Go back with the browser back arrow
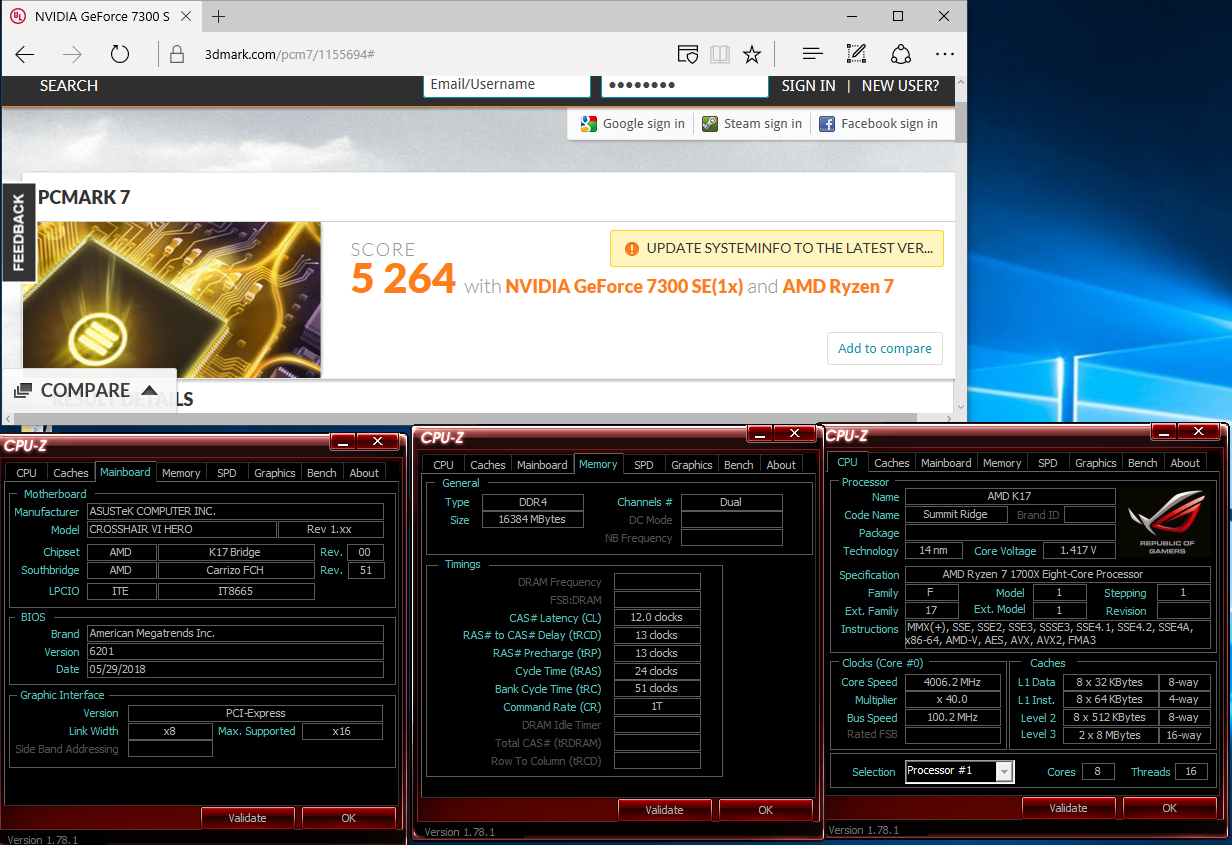 25,54
